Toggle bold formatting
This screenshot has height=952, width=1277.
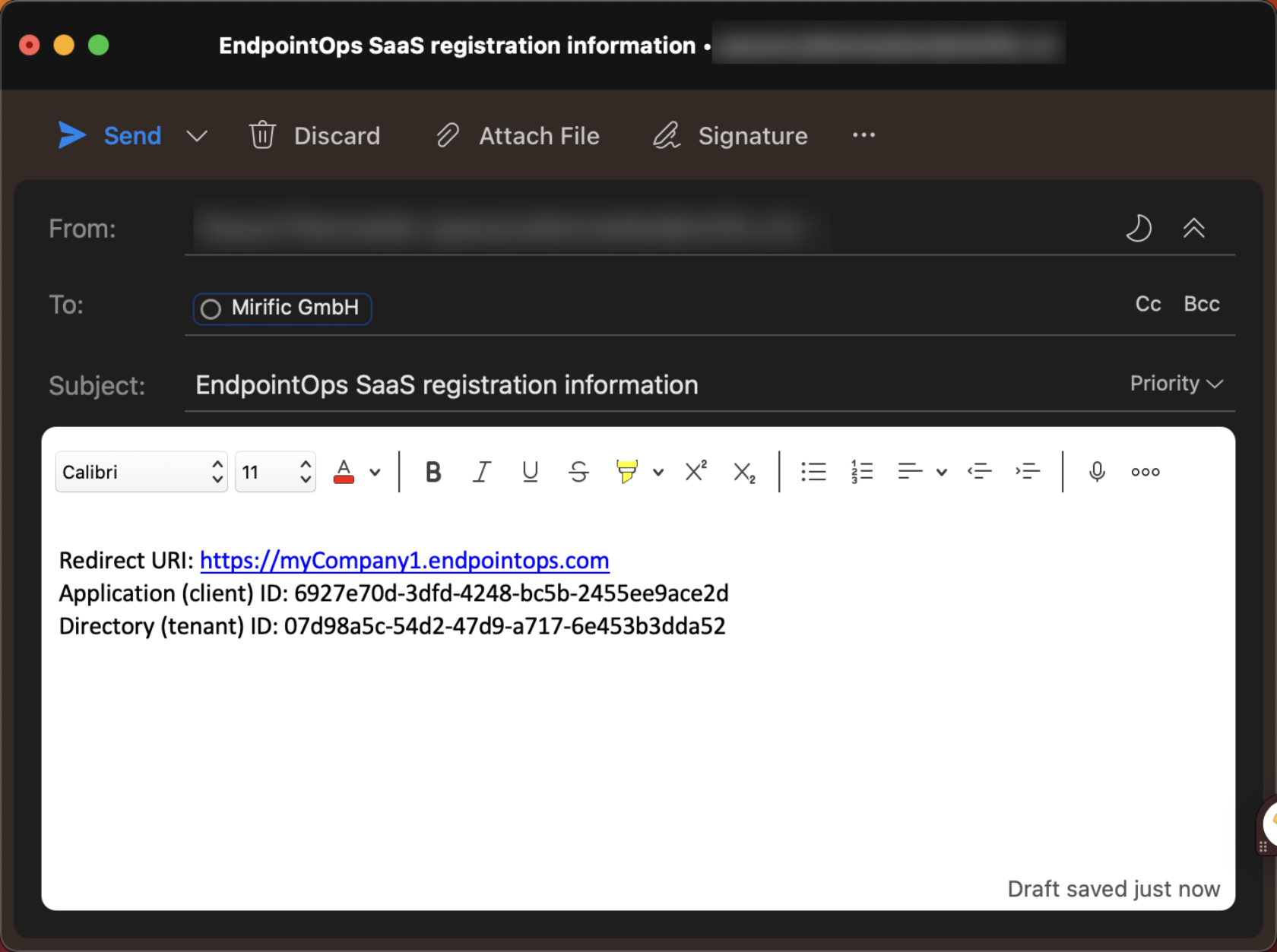click(433, 472)
